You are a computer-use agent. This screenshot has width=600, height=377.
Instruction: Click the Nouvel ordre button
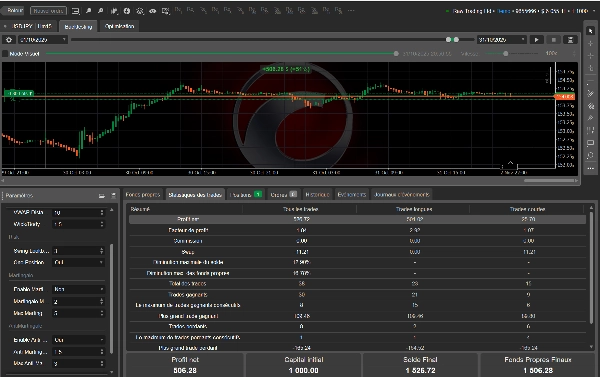pyautogui.click(x=48, y=11)
